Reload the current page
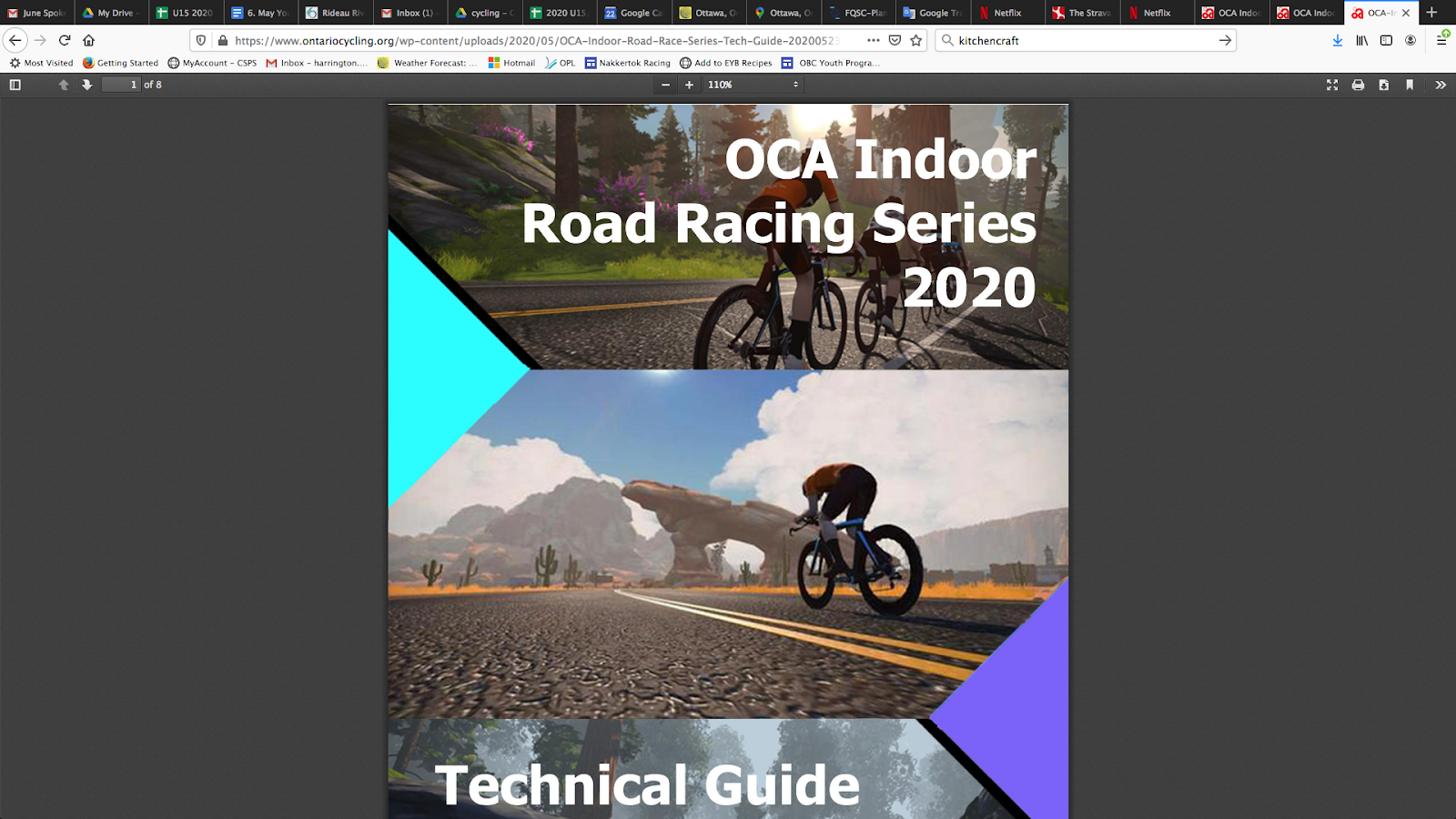Image resolution: width=1456 pixels, height=819 pixels. [65, 40]
